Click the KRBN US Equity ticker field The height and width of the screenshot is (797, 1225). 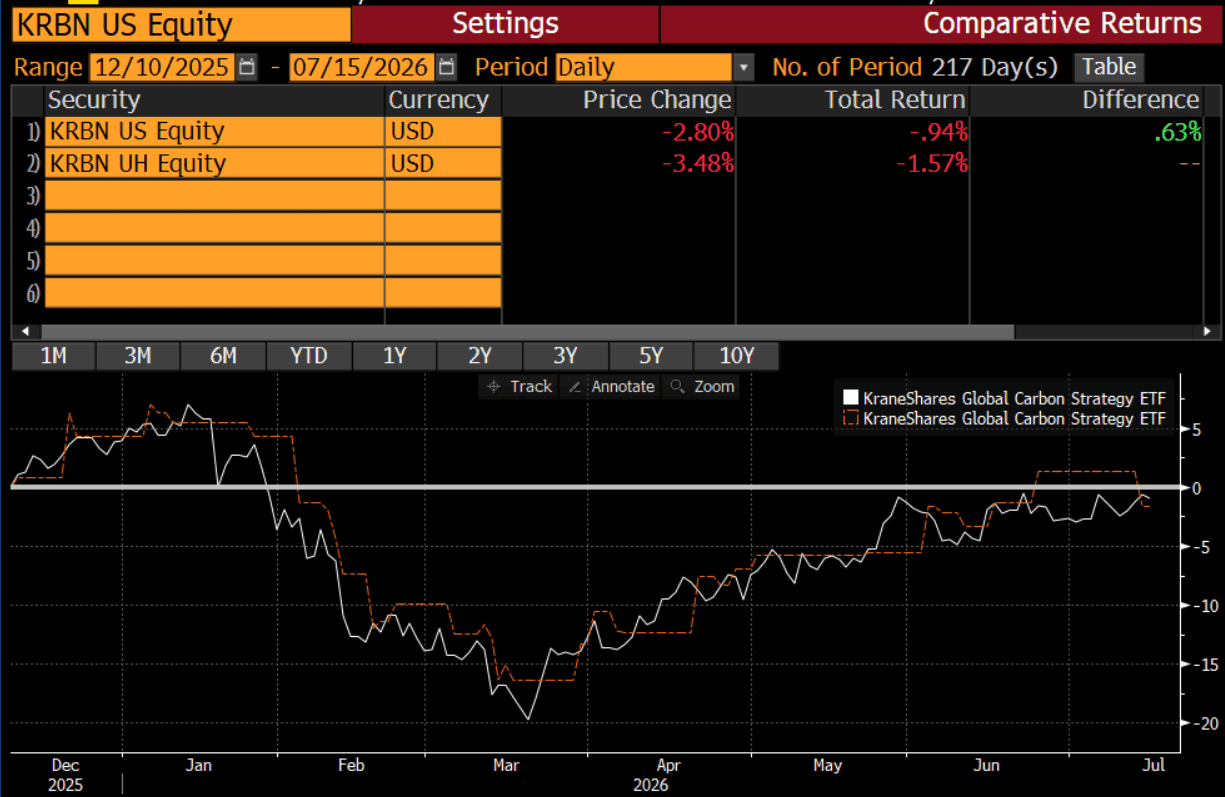coord(181,24)
